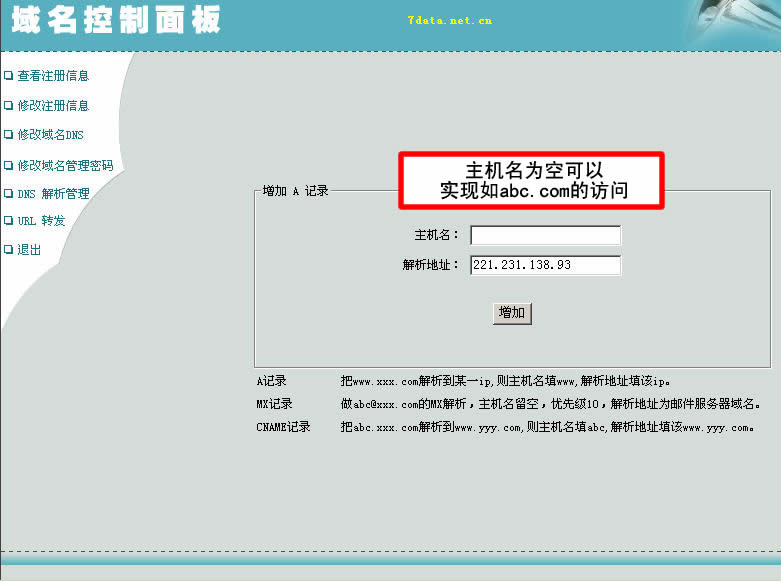
Task: Click the 7data.net.cn header text
Action: pyautogui.click(x=450, y=20)
